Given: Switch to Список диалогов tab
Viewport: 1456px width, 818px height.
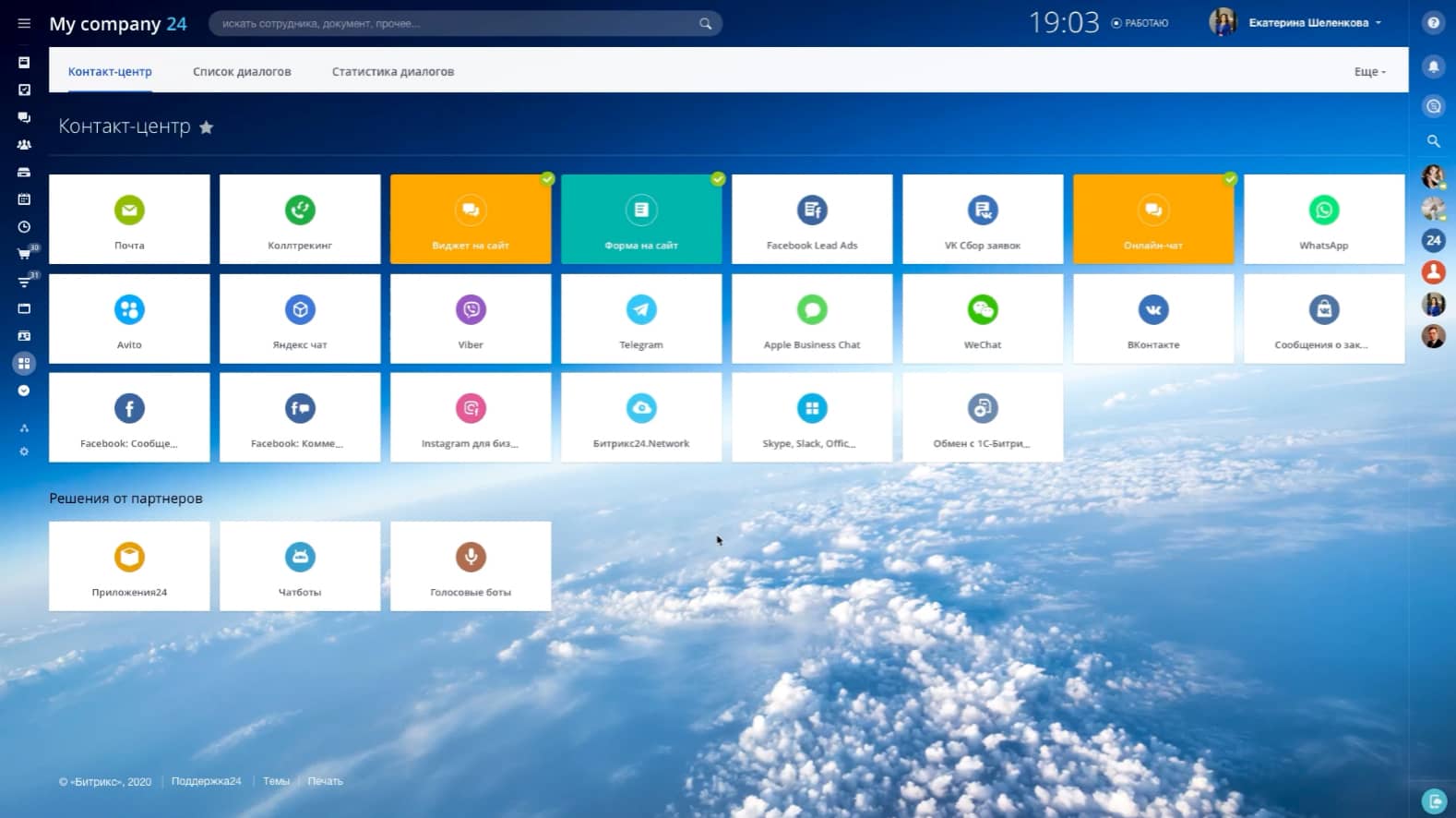Looking at the screenshot, I should pos(242,72).
